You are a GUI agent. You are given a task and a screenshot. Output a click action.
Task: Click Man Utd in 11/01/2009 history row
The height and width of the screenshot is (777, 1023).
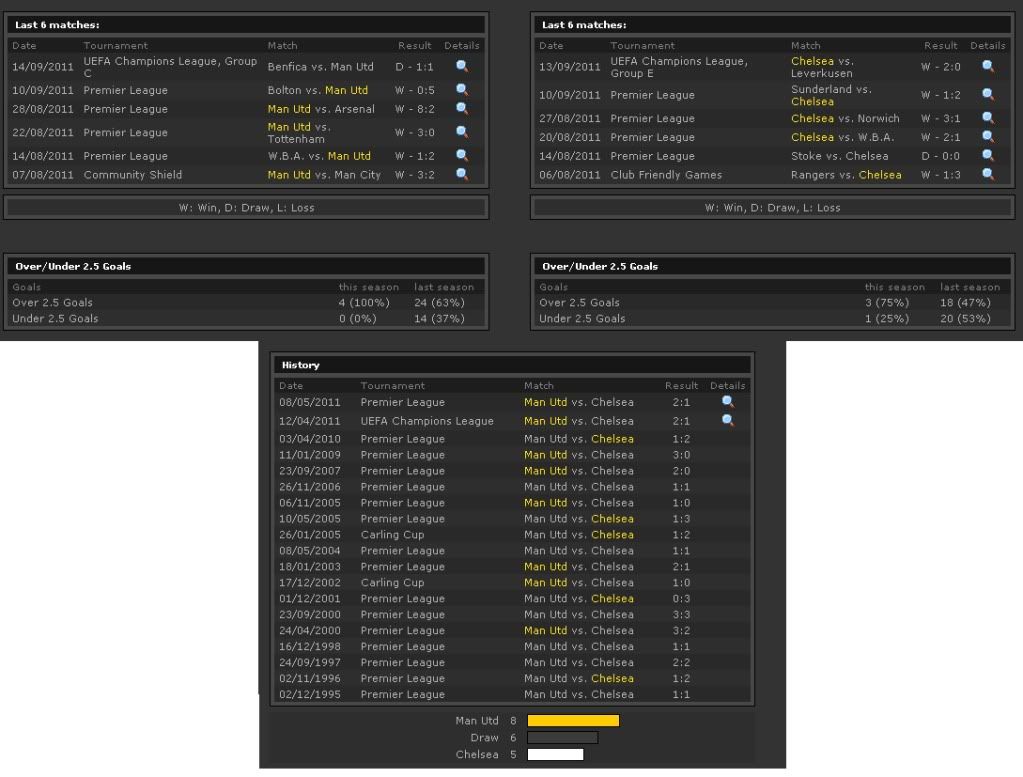[545, 455]
